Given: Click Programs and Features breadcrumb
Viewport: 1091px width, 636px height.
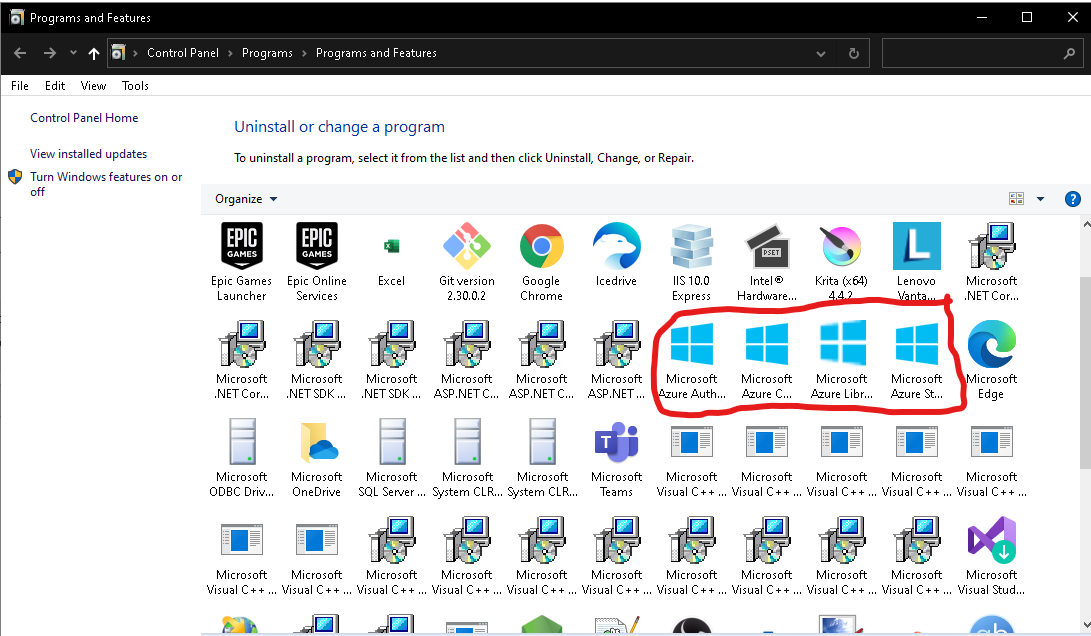Looking at the screenshot, I should 376,53.
